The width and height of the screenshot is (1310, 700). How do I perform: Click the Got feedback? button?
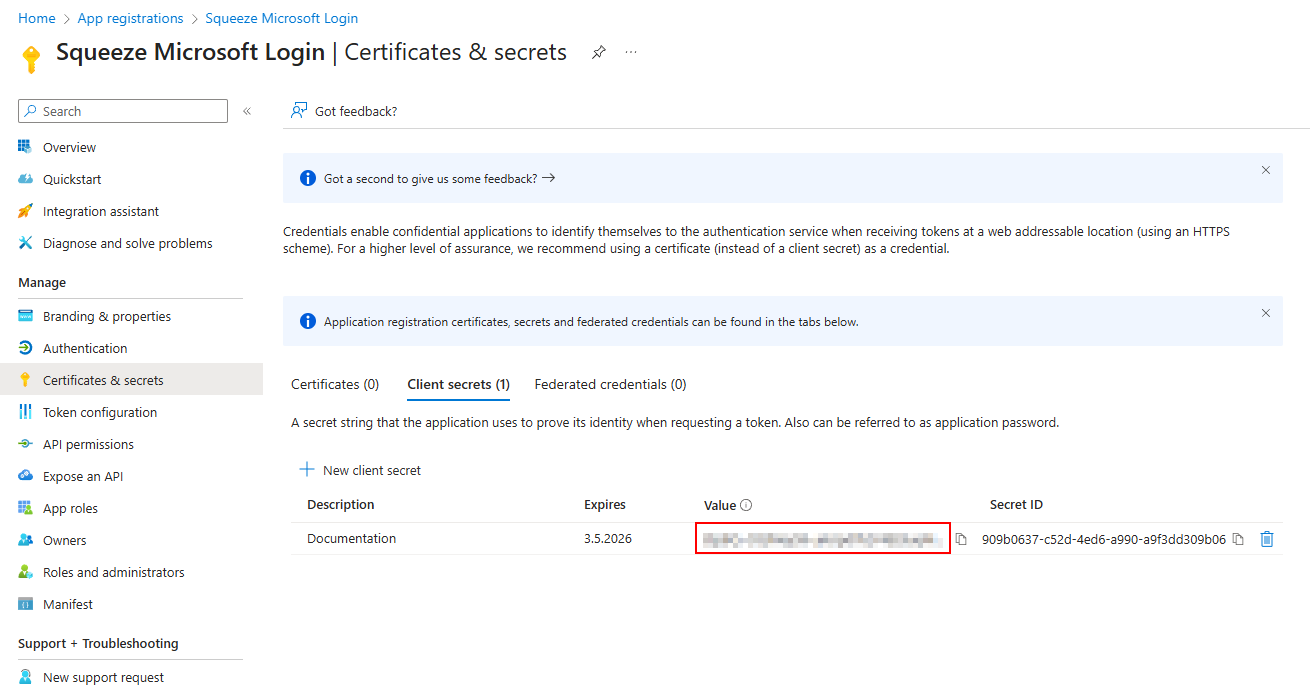click(x=344, y=111)
